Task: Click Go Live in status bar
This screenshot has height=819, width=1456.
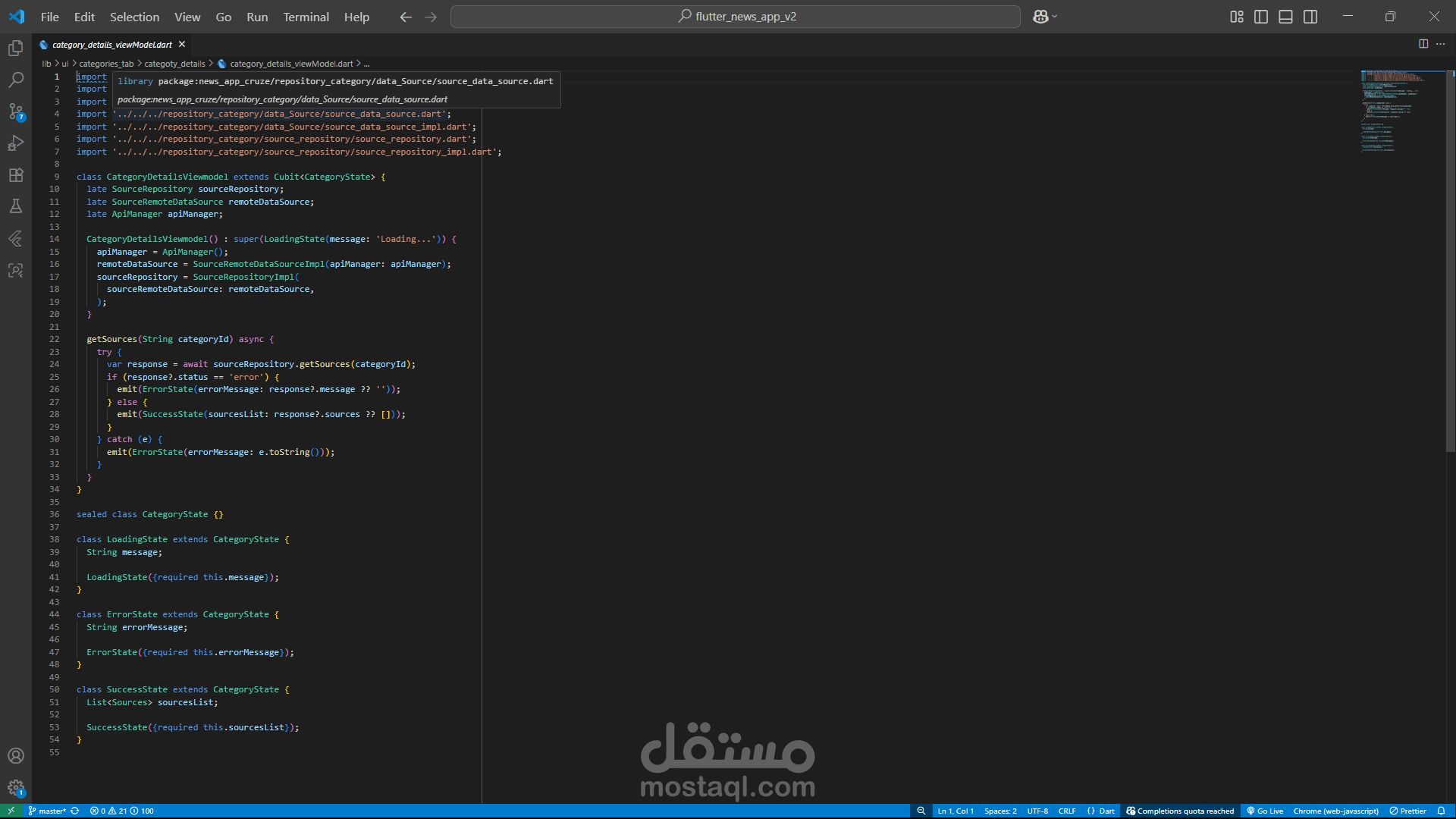Action: click(x=1265, y=811)
